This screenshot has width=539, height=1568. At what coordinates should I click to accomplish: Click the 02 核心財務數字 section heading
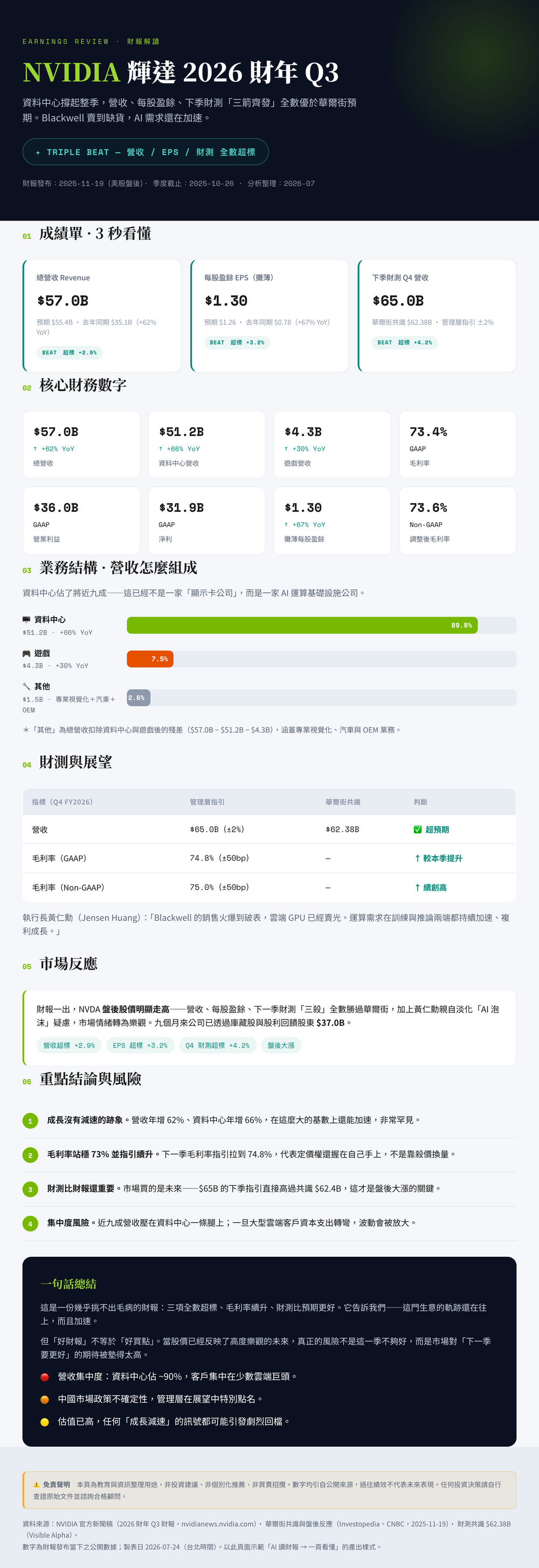75,385
